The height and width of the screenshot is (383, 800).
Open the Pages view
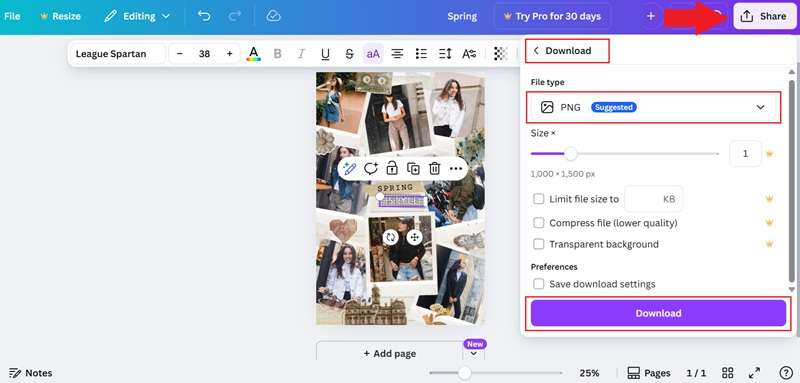click(648, 373)
